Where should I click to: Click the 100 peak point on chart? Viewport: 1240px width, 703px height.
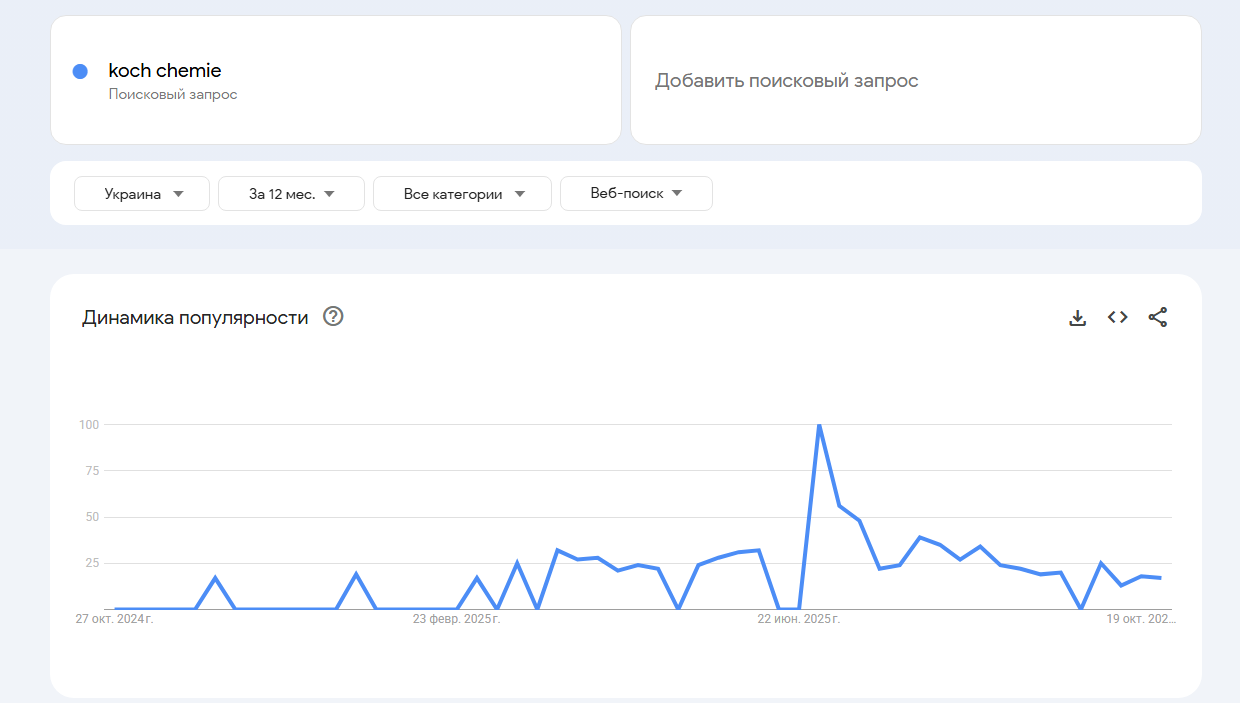[x=819, y=425]
